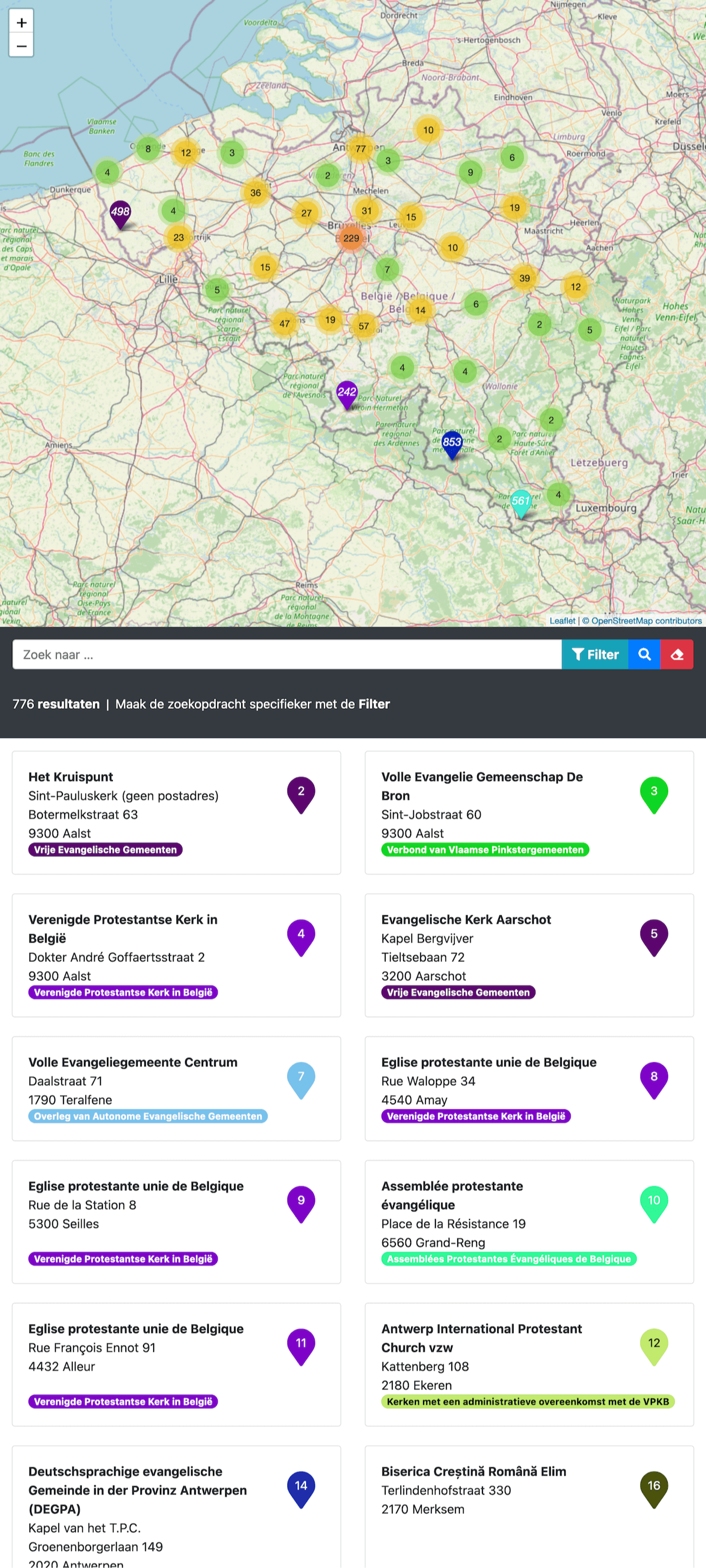The image size is (706, 1568).
Task: Click the red eraser clear button
Action: click(677, 654)
